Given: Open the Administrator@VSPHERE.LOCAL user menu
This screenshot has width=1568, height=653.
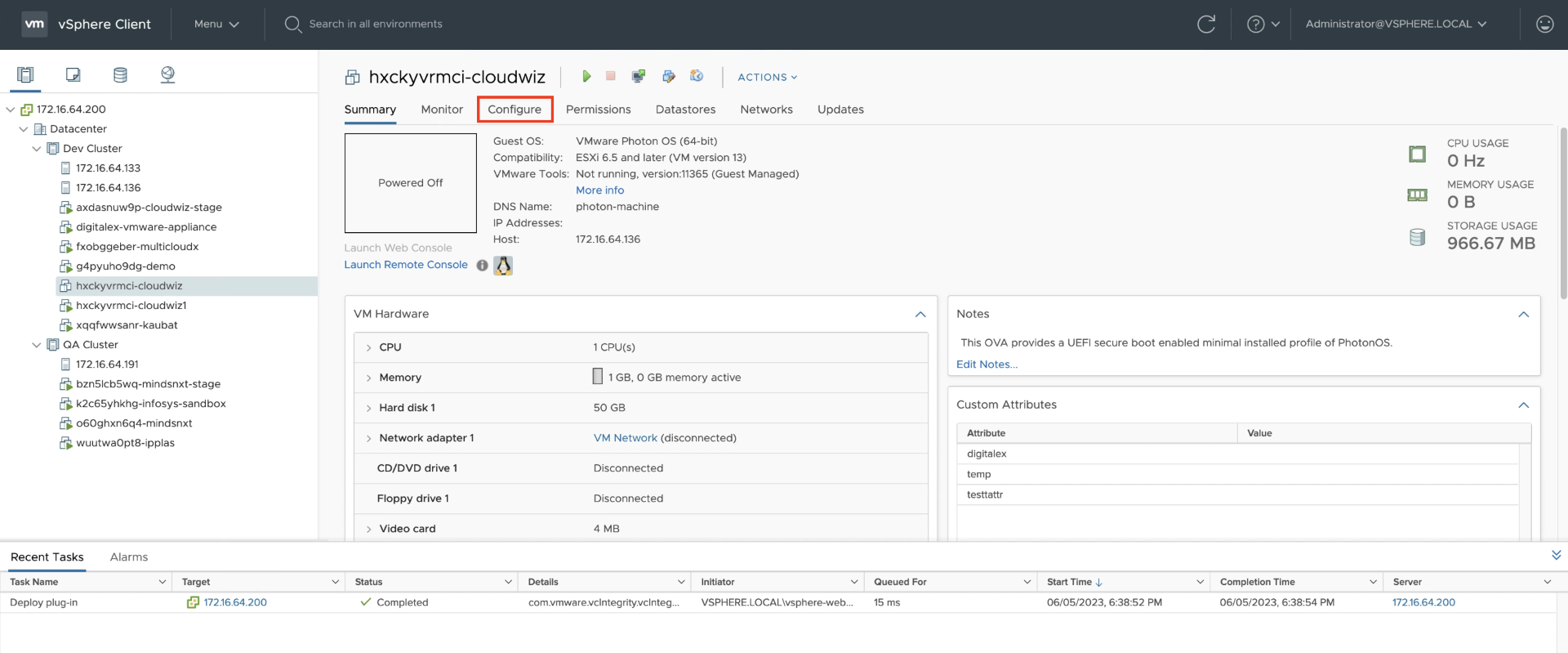Looking at the screenshot, I should point(1395,25).
